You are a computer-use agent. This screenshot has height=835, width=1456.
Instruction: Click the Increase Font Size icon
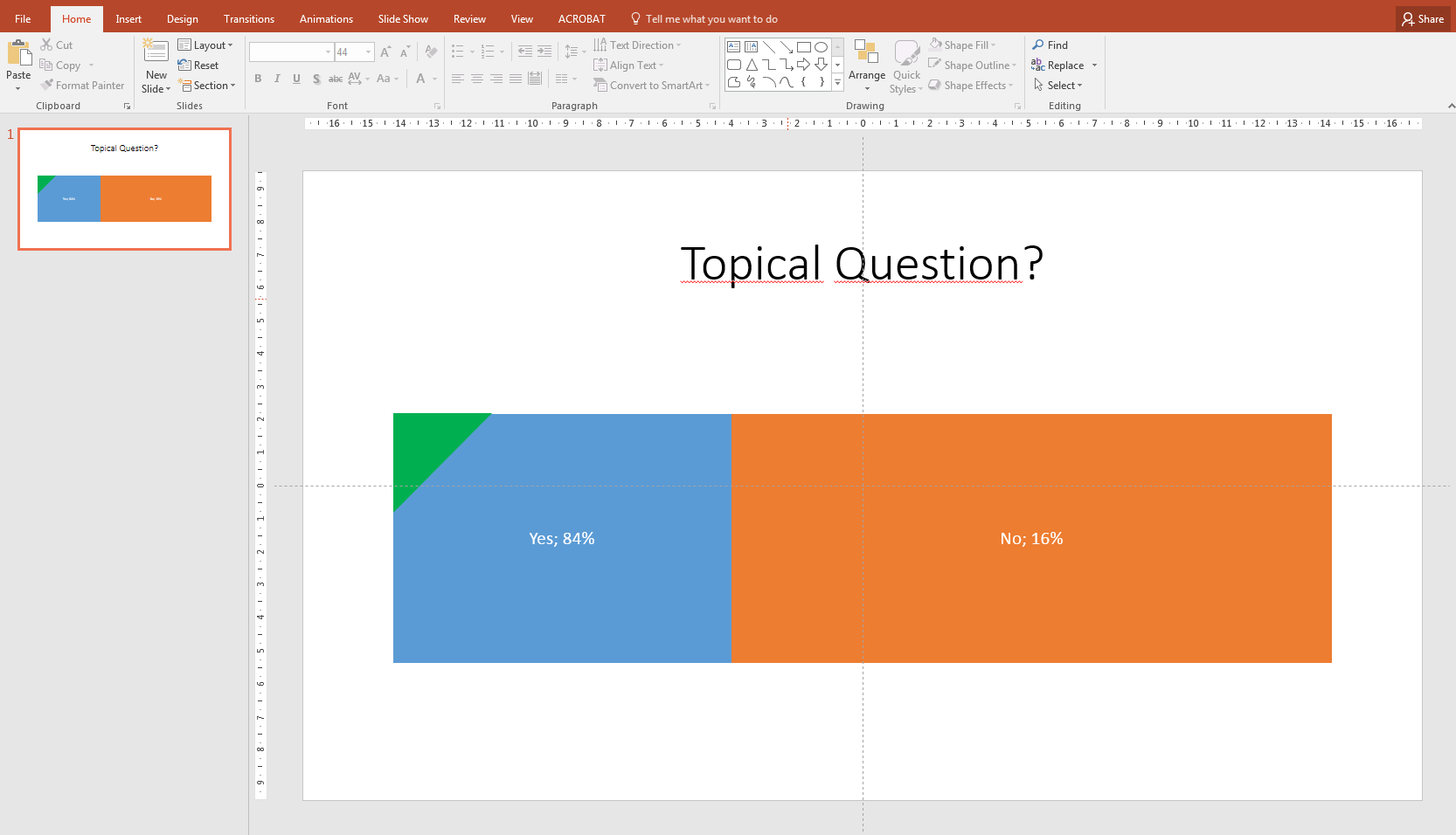385,52
